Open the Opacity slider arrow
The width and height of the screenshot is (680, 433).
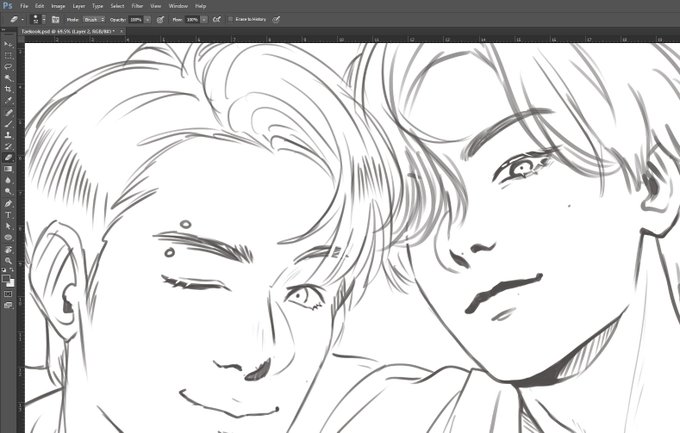tap(147, 20)
